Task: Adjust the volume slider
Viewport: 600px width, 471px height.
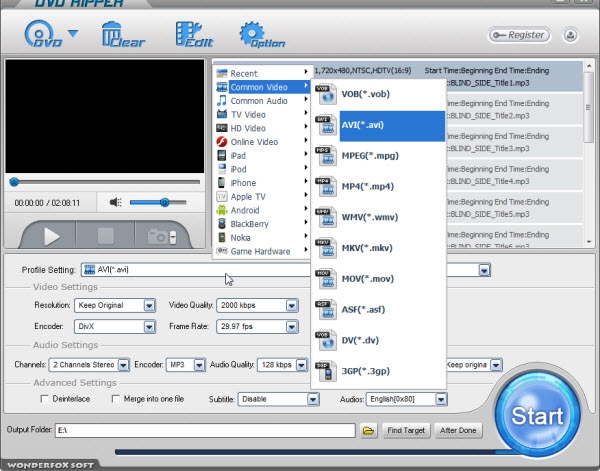Action: pos(163,203)
